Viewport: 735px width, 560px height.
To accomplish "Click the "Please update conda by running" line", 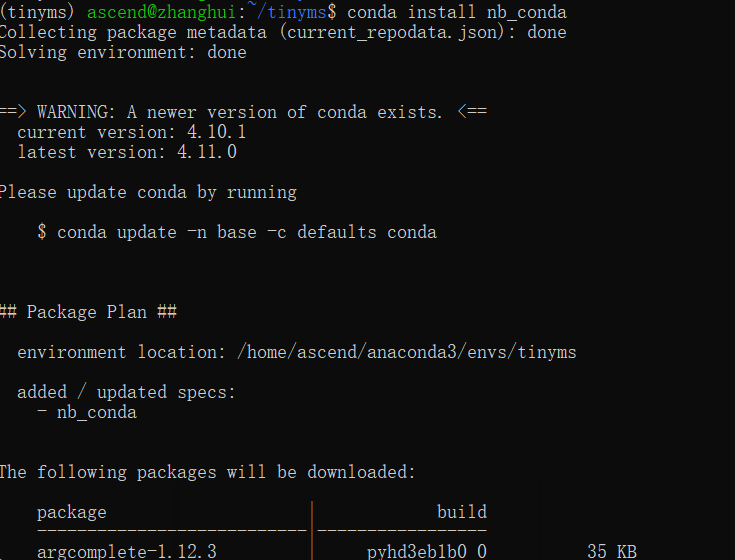I will pyautogui.click(x=147, y=192).
